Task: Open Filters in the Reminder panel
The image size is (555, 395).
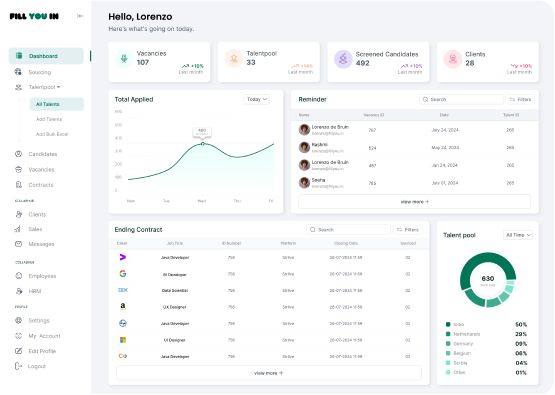Action: coord(520,99)
